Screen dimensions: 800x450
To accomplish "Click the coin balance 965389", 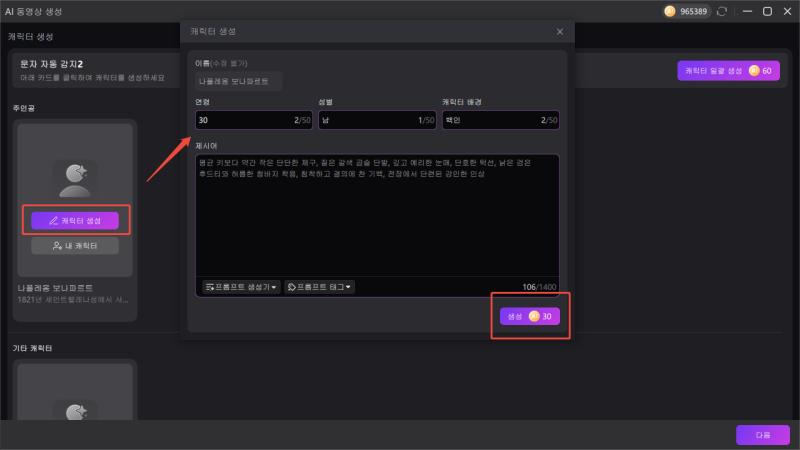I will point(686,11).
